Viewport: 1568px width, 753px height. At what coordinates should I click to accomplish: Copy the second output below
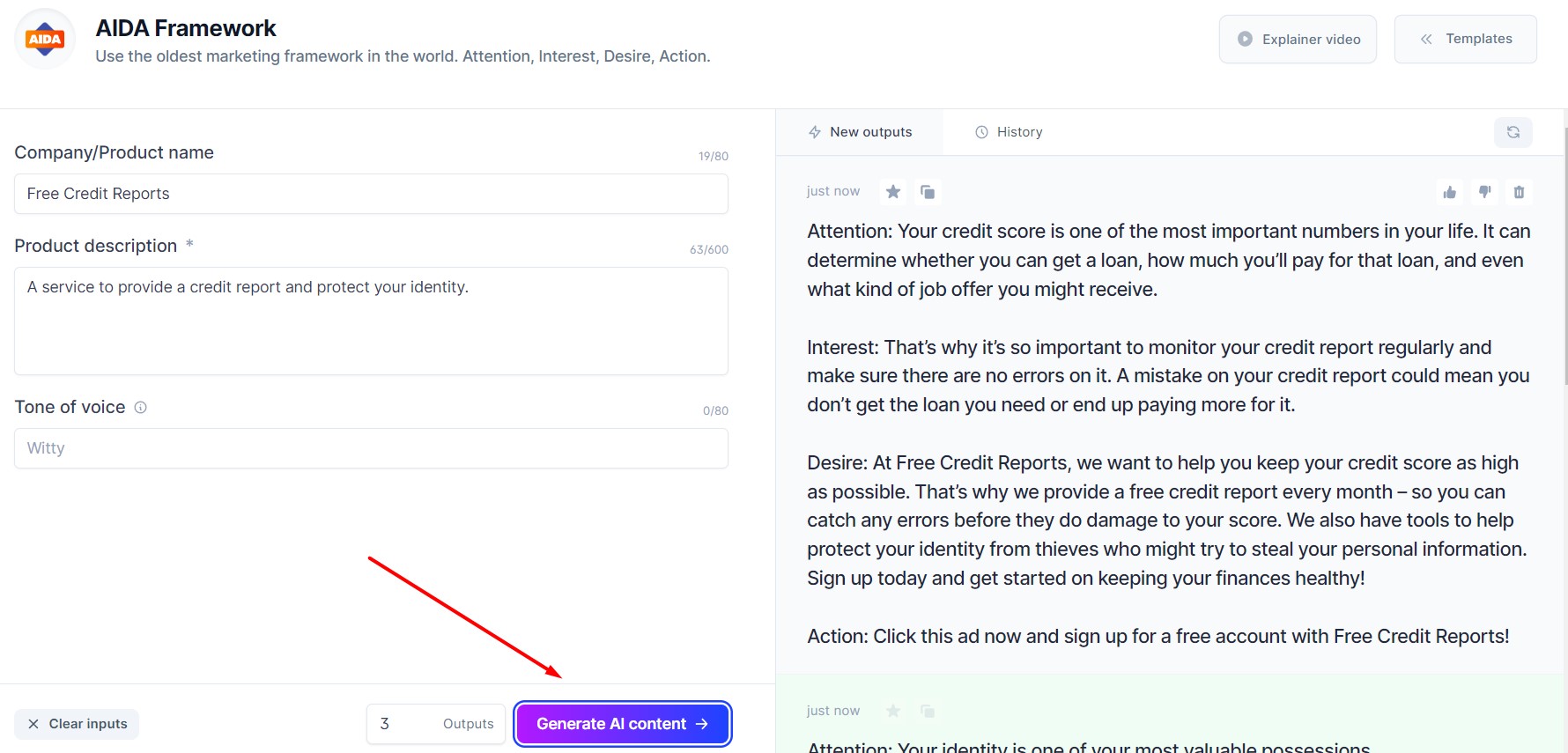pos(928,711)
